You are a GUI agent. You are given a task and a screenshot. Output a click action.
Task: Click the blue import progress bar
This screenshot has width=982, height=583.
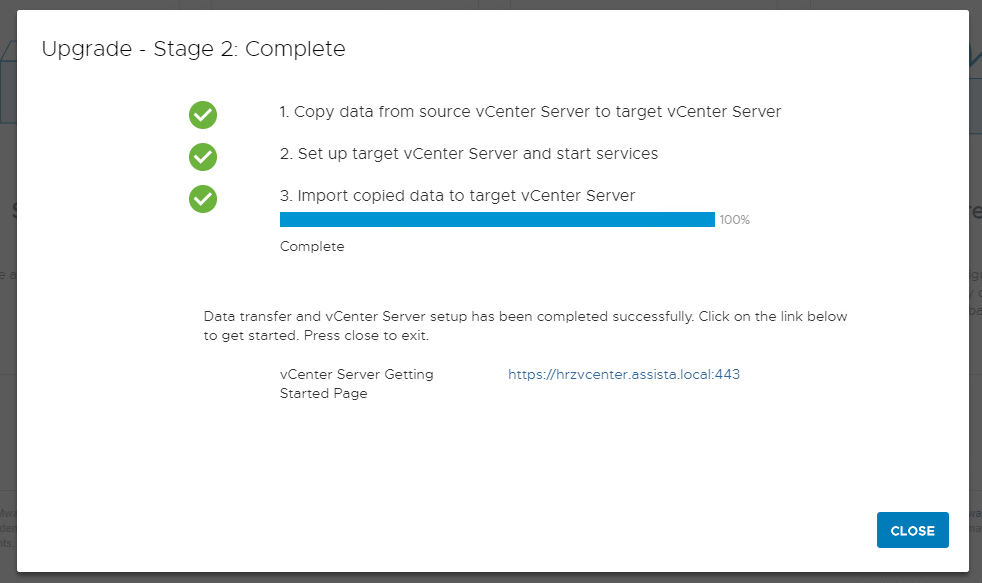click(x=497, y=219)
